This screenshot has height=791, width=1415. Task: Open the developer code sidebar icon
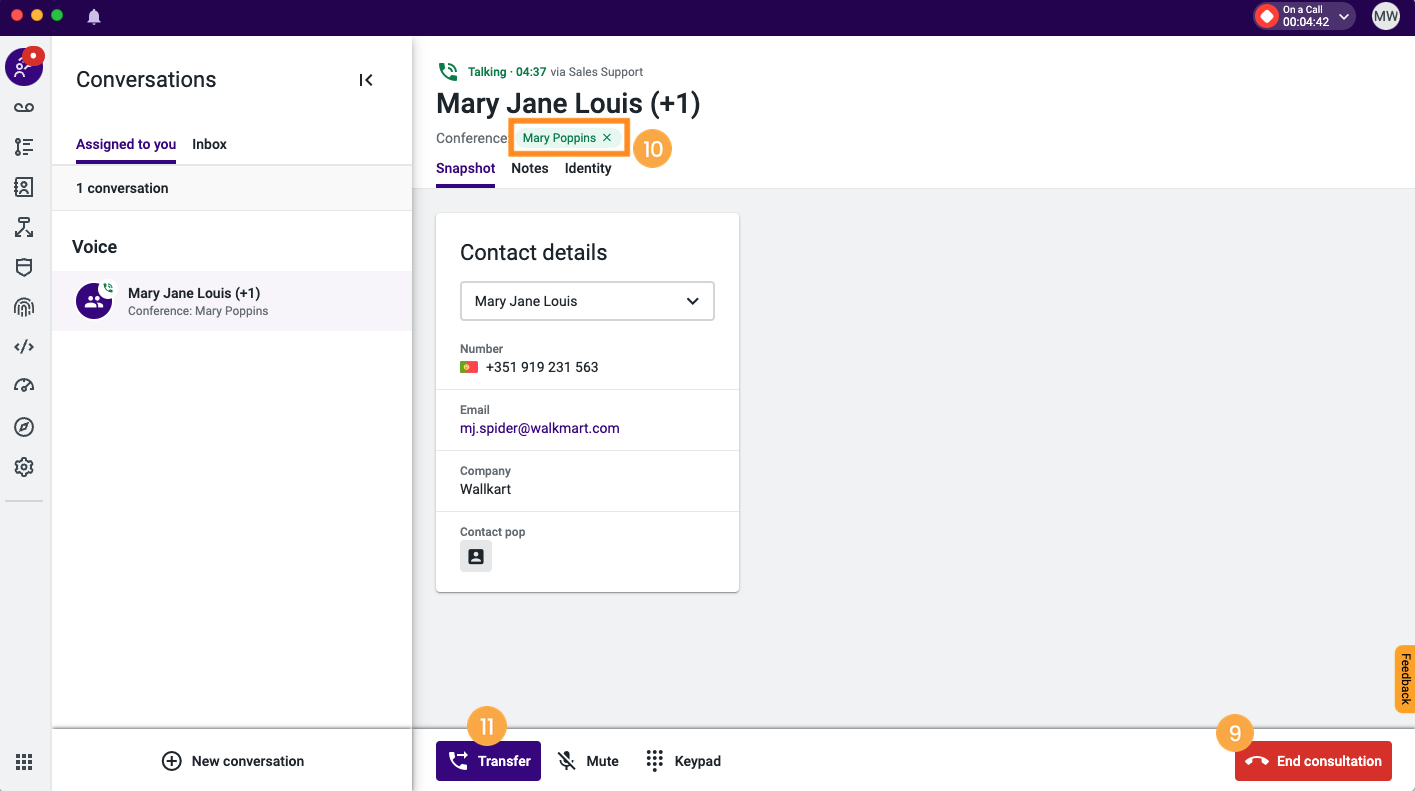[x=24, y=346]
